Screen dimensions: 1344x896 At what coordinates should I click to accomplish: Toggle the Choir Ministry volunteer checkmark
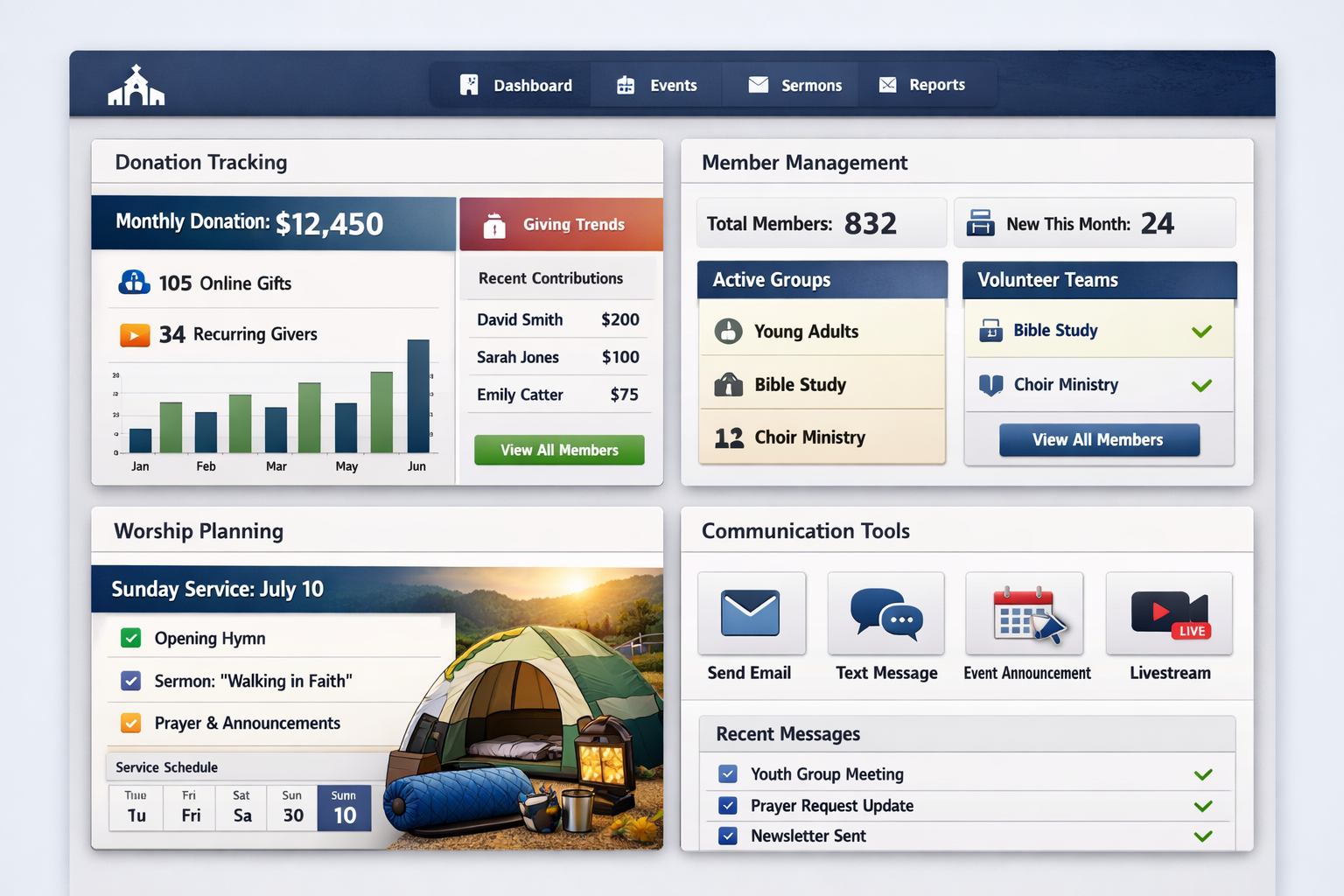[x=1201, y=385]
